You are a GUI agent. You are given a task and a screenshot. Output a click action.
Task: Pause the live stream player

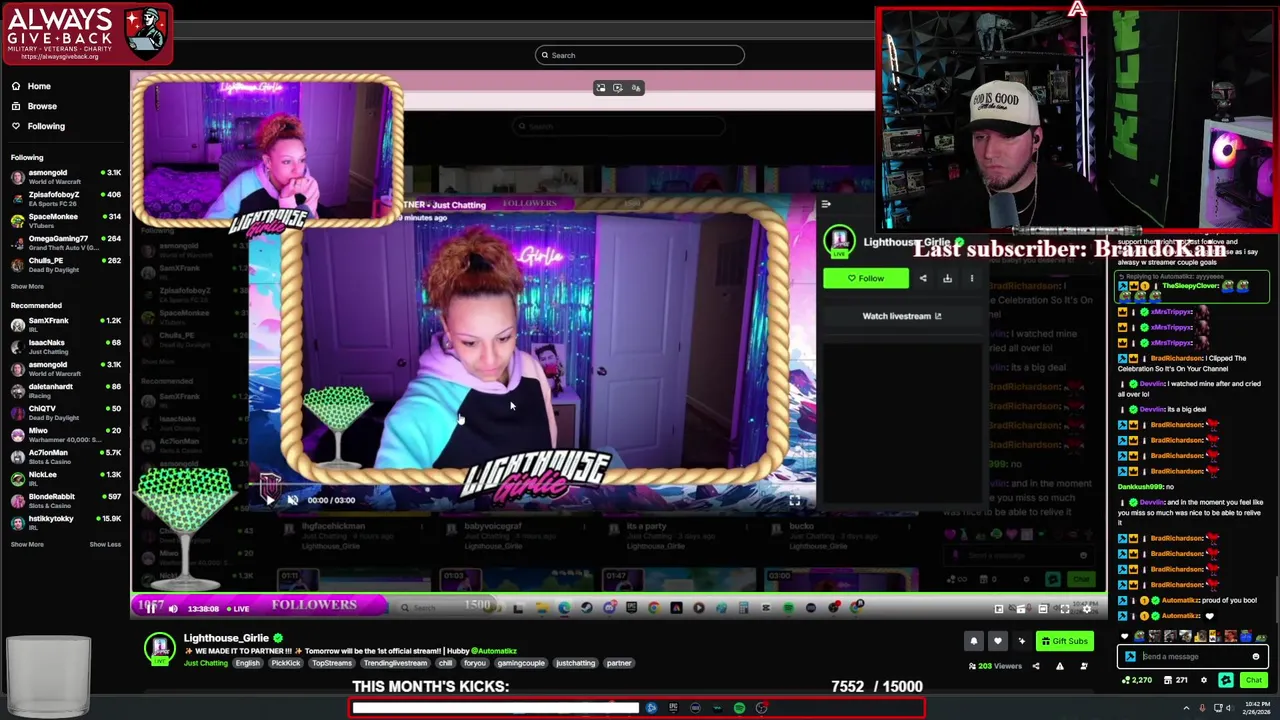pyautogui.click(x=152, y=608)
